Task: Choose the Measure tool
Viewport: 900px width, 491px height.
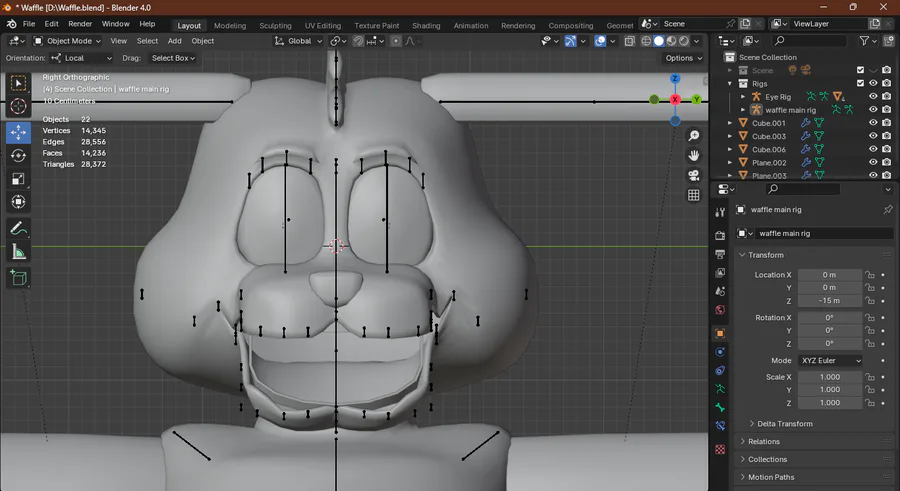Action: coord(18,252)
